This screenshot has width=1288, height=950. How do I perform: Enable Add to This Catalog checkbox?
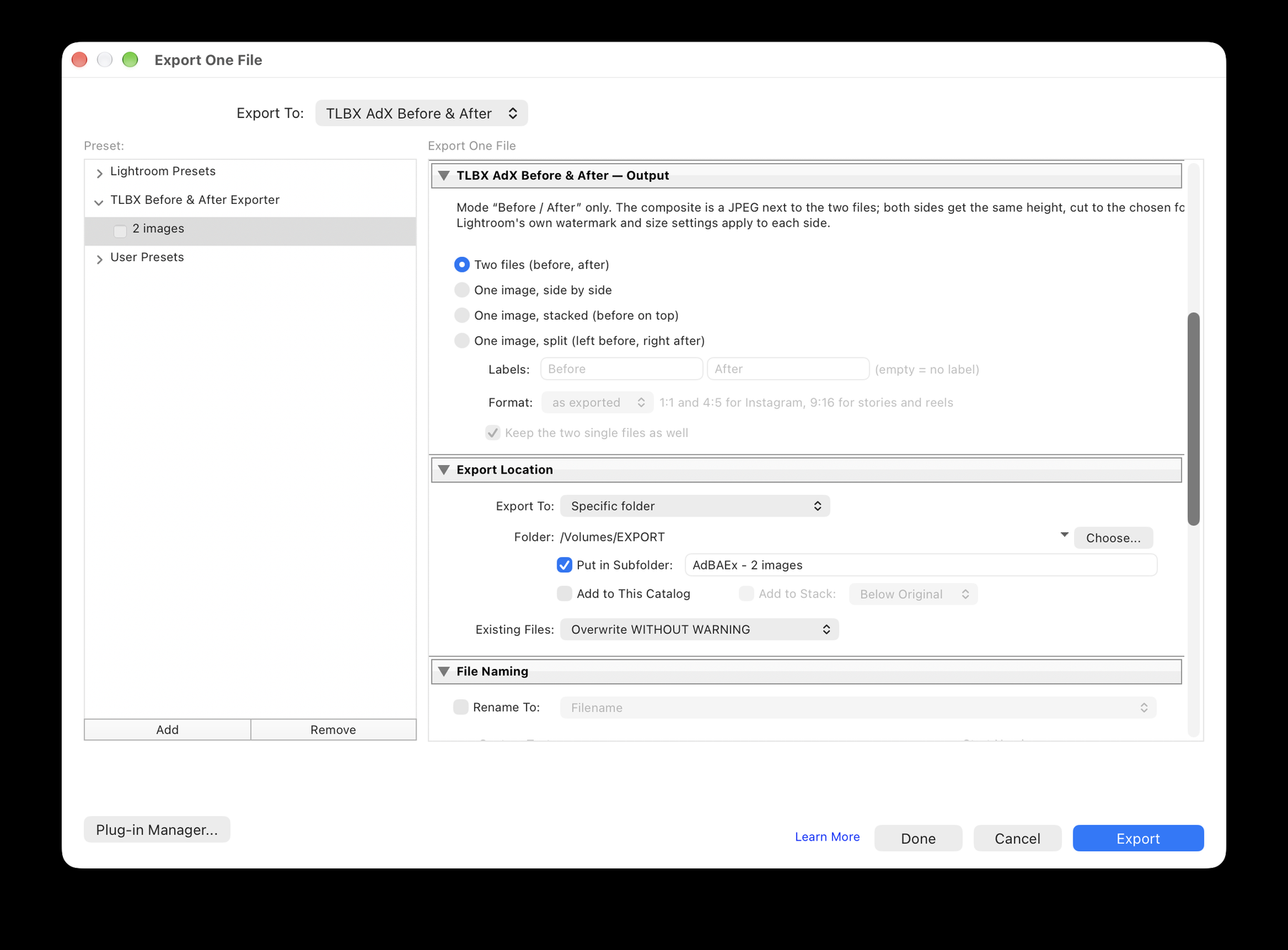pyautogui.click(x=565, y=594)
